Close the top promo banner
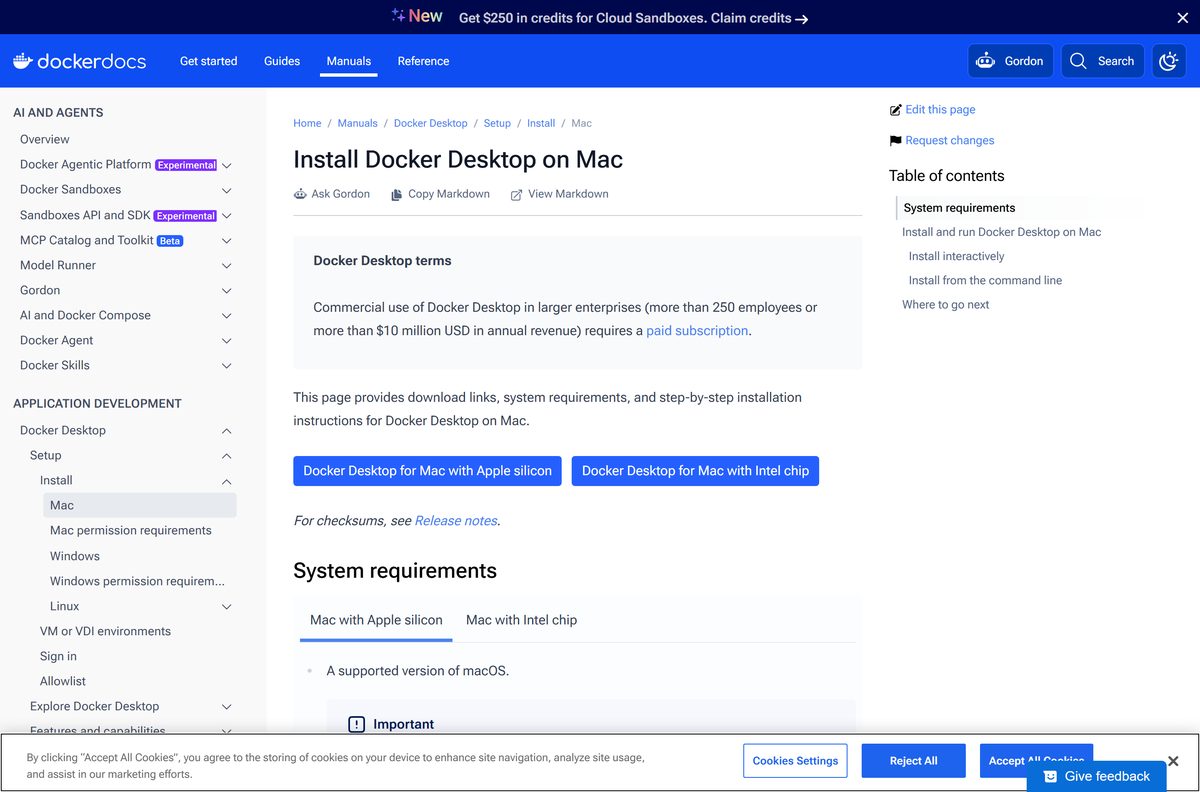Image resolution: width=1200 pixels, height=792 pixels. click(x=1182, y=17)
